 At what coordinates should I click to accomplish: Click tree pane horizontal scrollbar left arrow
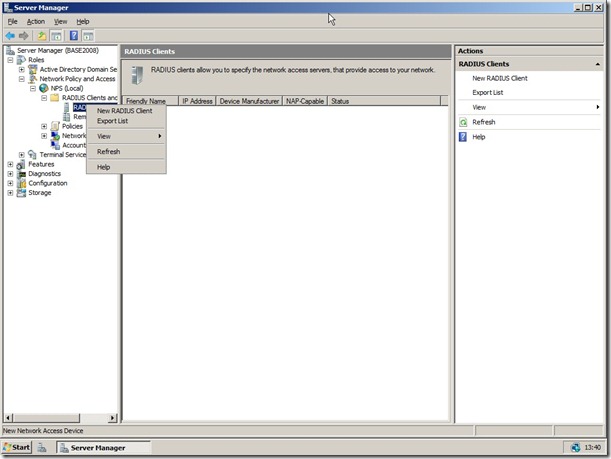click(x=8, y=418)
